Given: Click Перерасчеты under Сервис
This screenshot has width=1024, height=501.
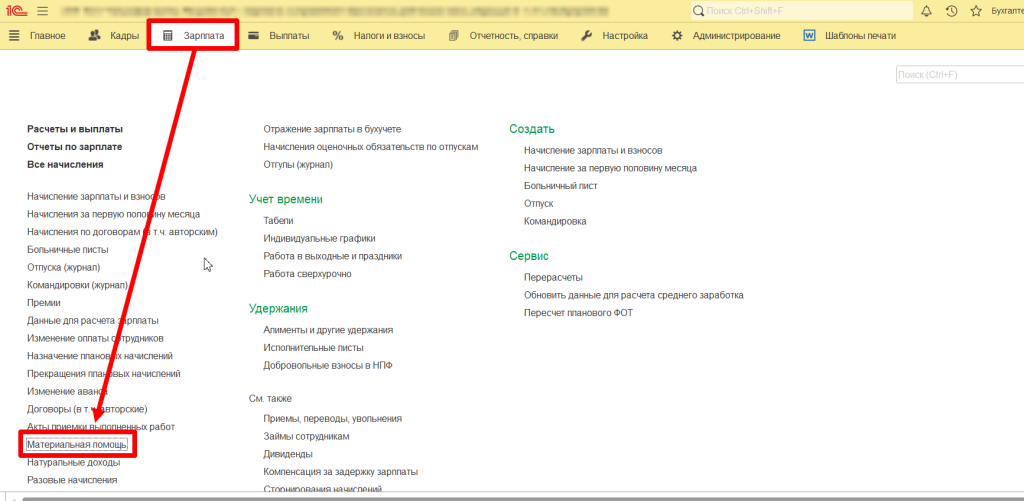Looking at the screenshot, I should [x=553, y=277].
